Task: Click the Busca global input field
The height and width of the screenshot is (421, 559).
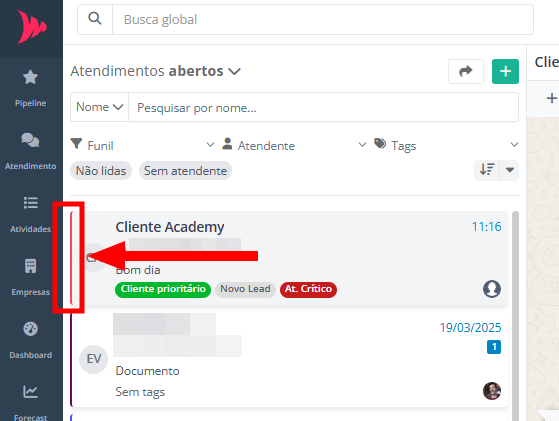Action: tap(323, 19)
